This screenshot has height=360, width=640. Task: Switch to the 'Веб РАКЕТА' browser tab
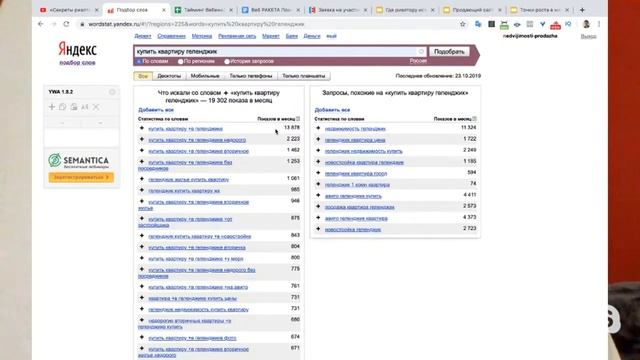270,10
